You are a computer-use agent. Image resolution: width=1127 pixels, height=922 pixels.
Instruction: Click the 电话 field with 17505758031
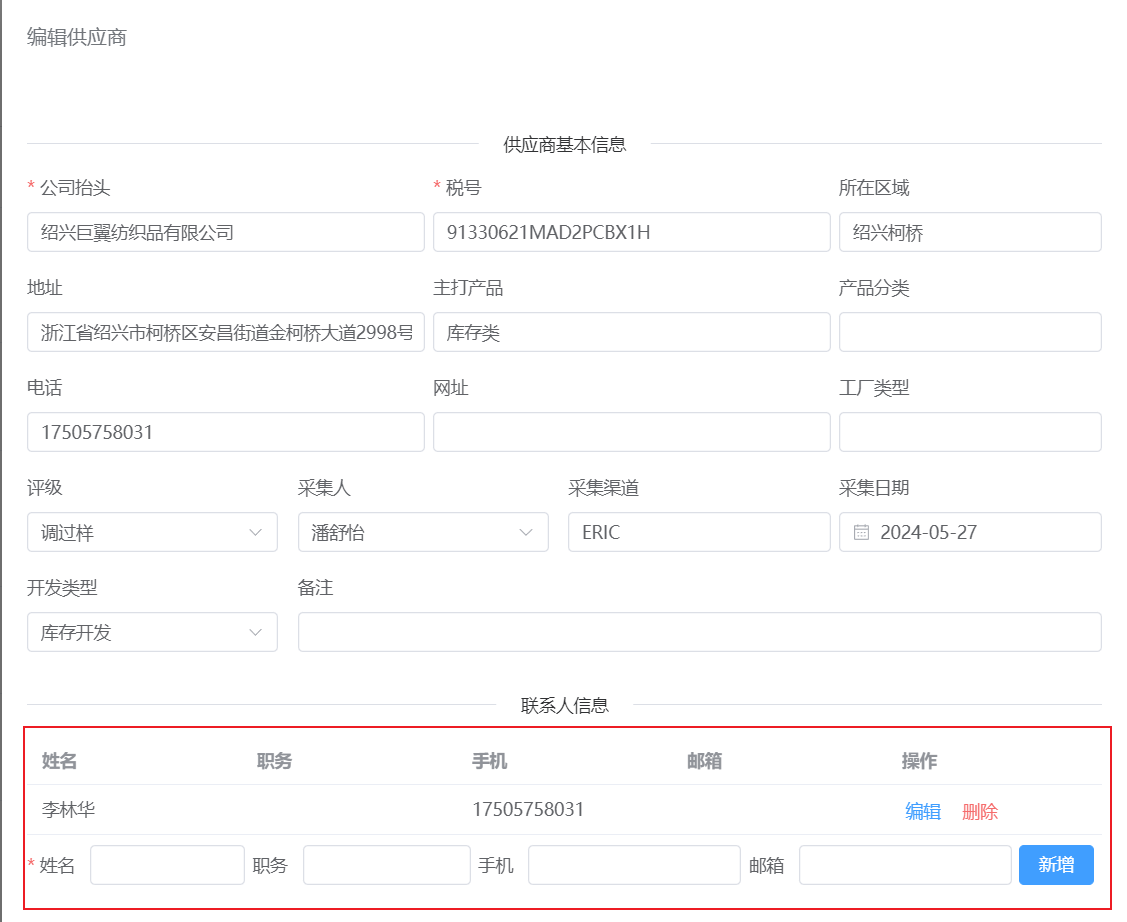pos(225,432)
